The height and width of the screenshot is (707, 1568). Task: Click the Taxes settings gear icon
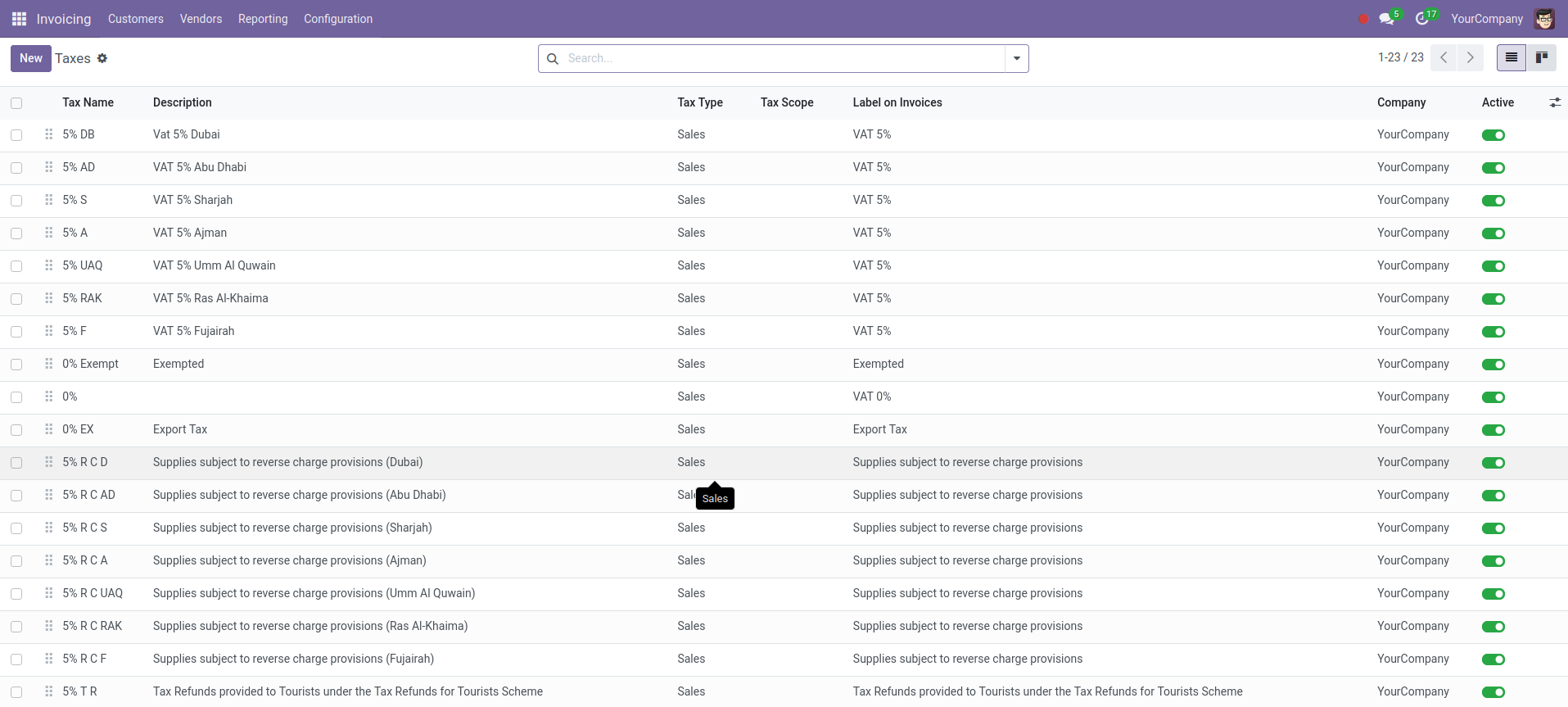tap(102, 58)
